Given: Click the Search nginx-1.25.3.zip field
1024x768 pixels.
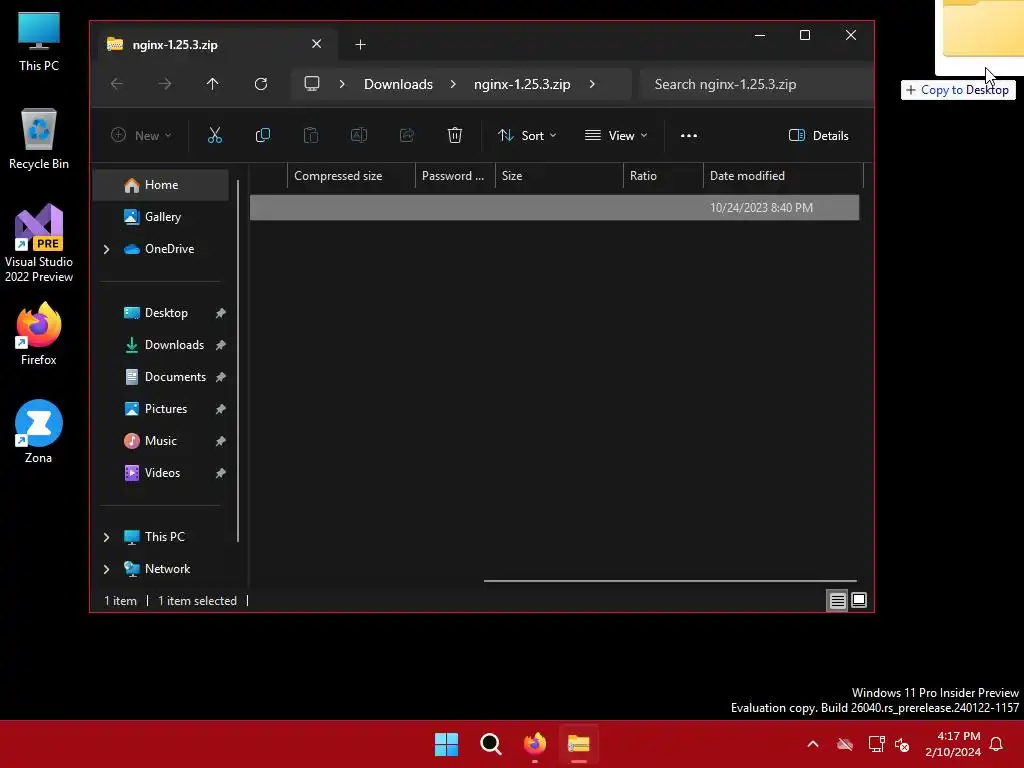Looking at the screenshot, I should point(756,84).
